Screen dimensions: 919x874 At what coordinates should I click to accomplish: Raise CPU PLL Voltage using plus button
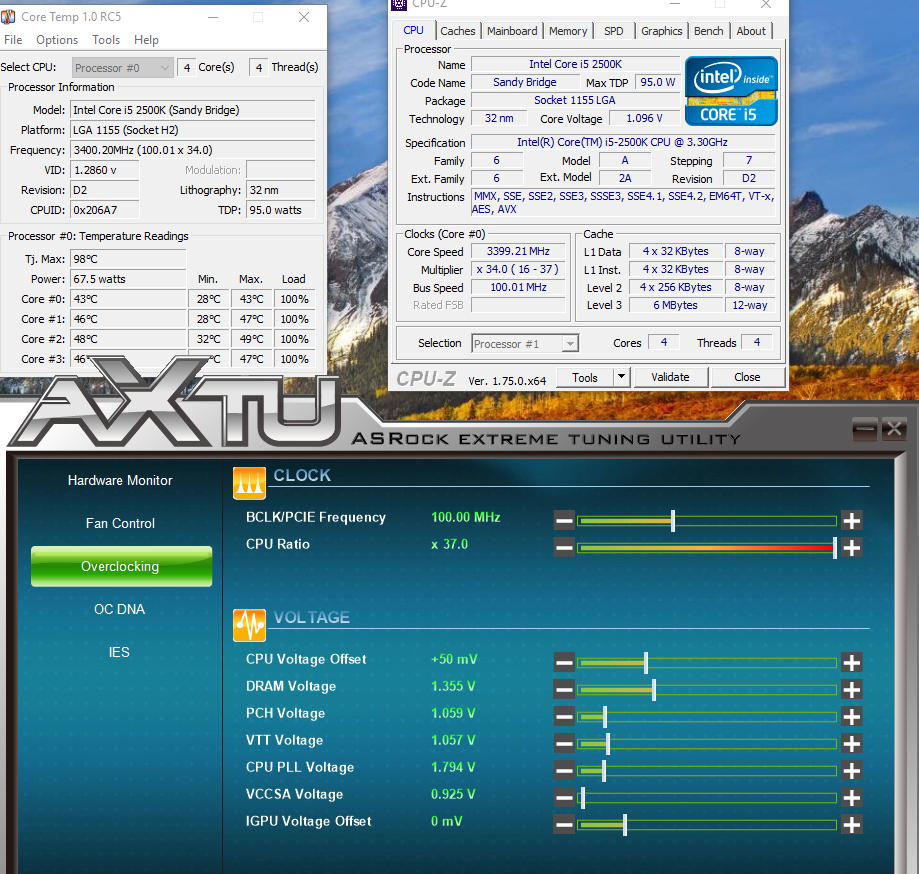tap(852, 770)
